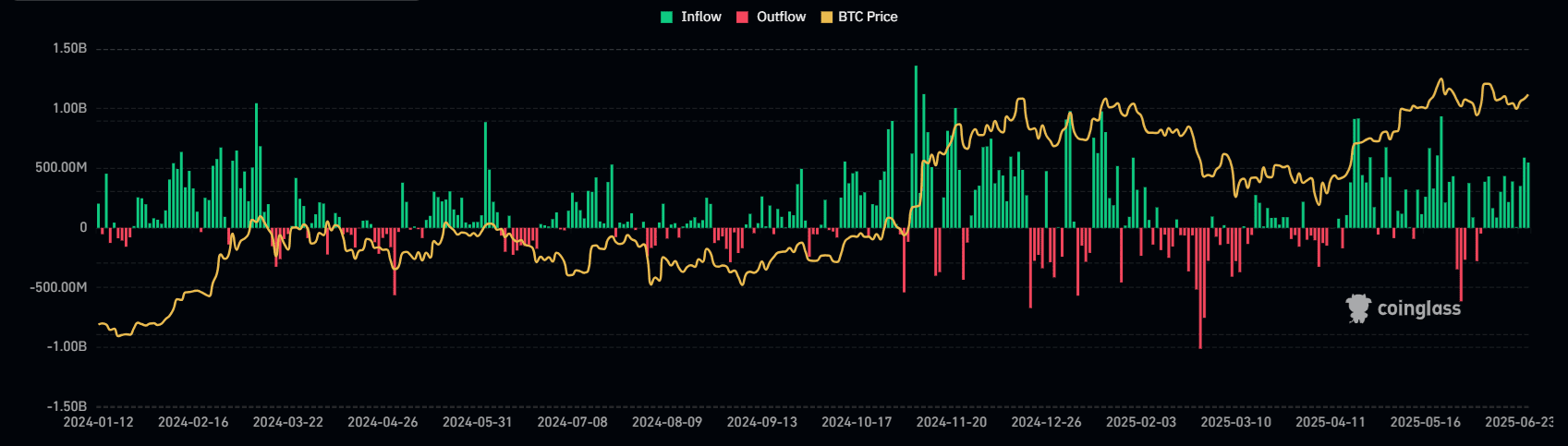Screen dimensions: 1568x446
Task: Toggle the Inflow series legend label
Action: coord(700,17)
